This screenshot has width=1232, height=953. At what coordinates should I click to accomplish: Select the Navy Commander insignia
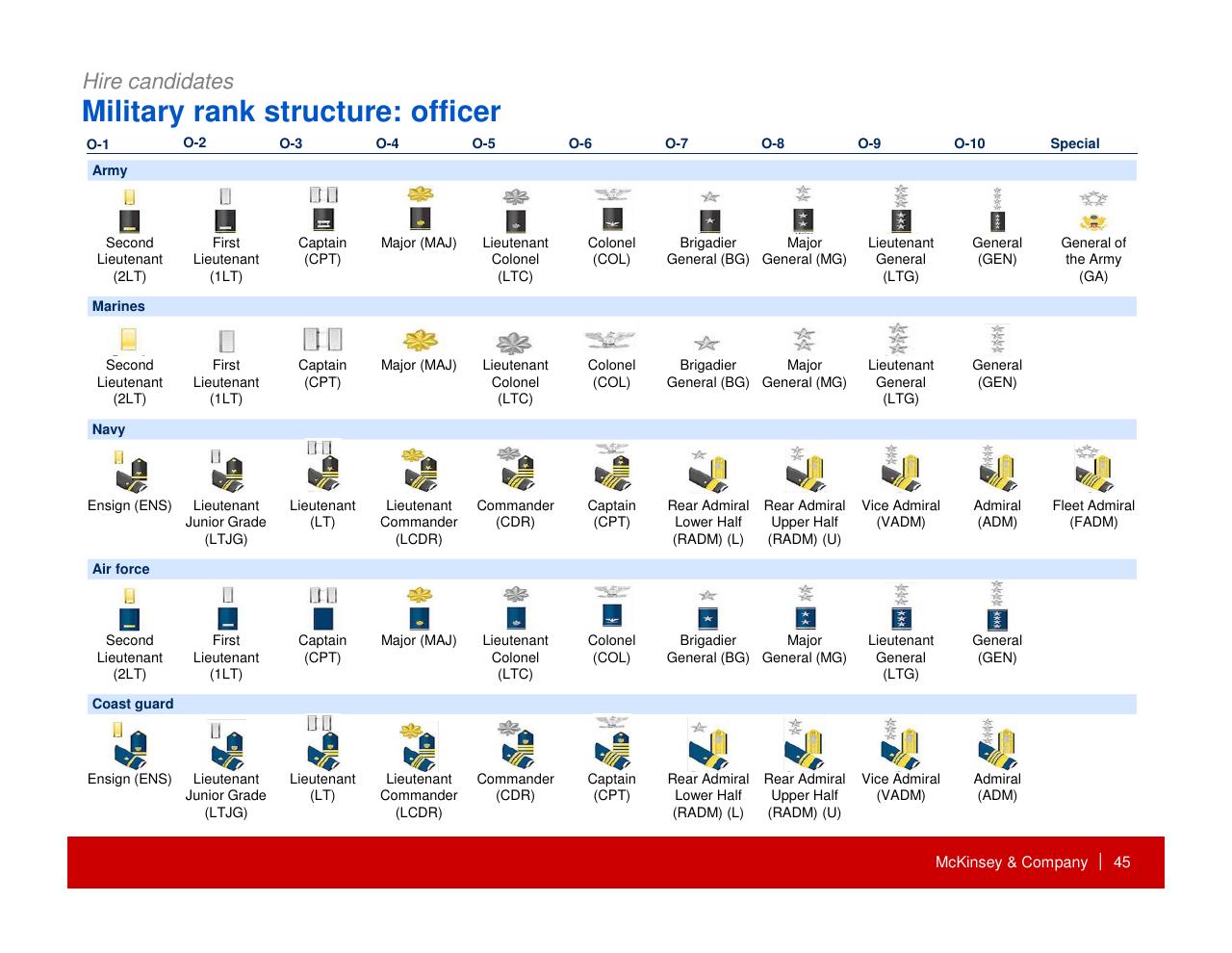click(x=515, y=469)
